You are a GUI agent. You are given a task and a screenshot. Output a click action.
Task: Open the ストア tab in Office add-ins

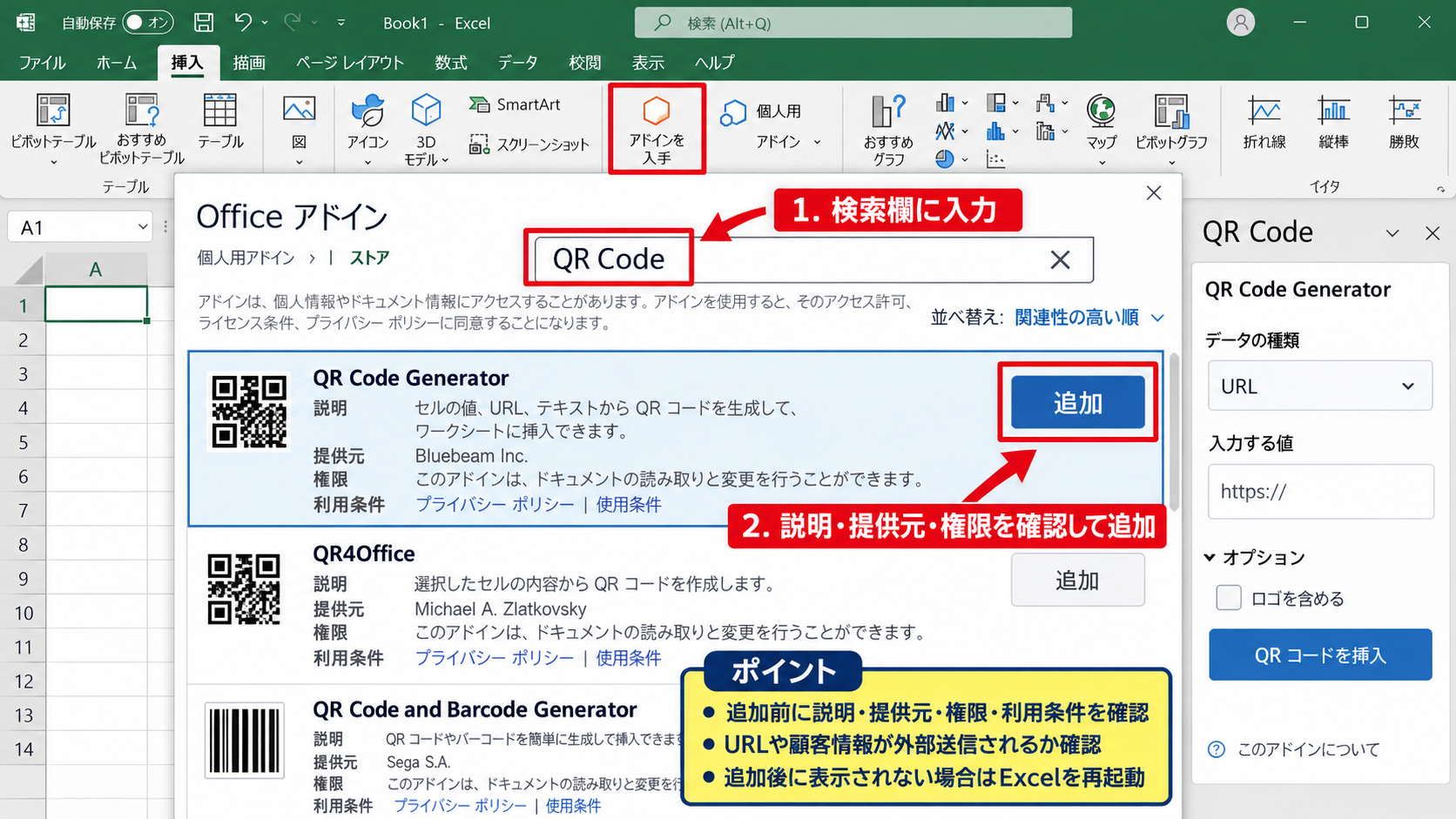369,258
